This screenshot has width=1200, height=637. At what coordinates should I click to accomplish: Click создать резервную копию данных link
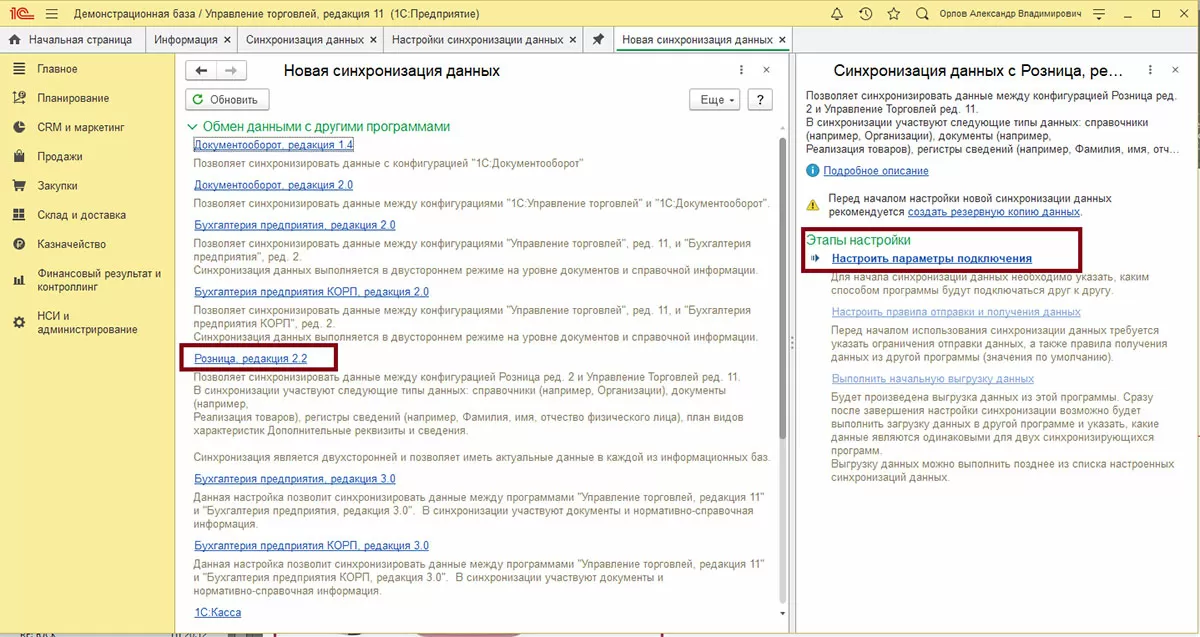coord(994,212)
